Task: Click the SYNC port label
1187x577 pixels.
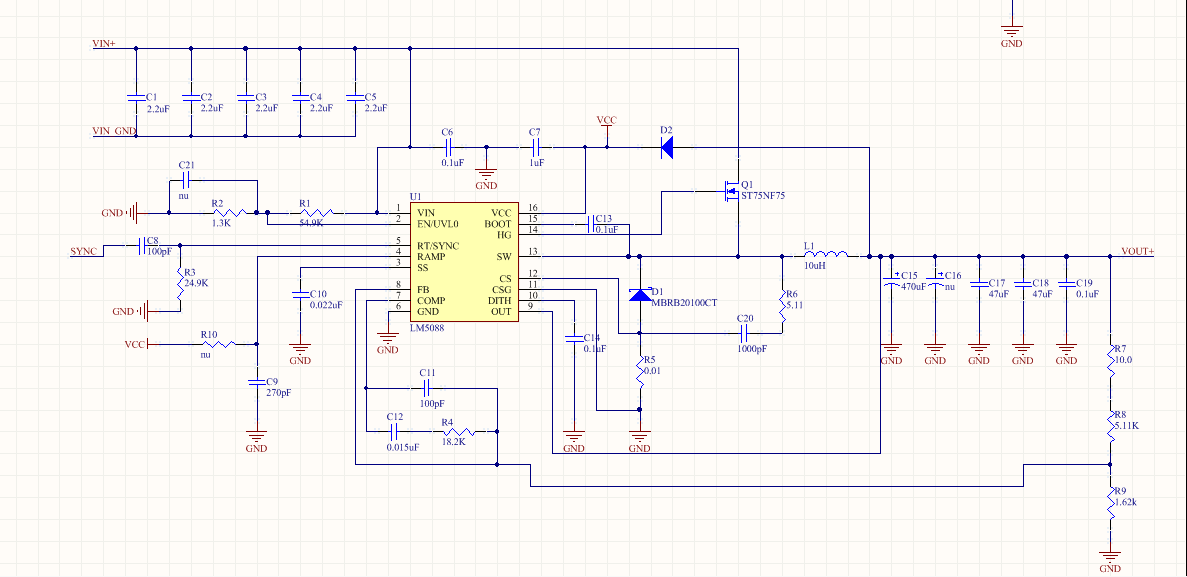Action: (83, 251)
